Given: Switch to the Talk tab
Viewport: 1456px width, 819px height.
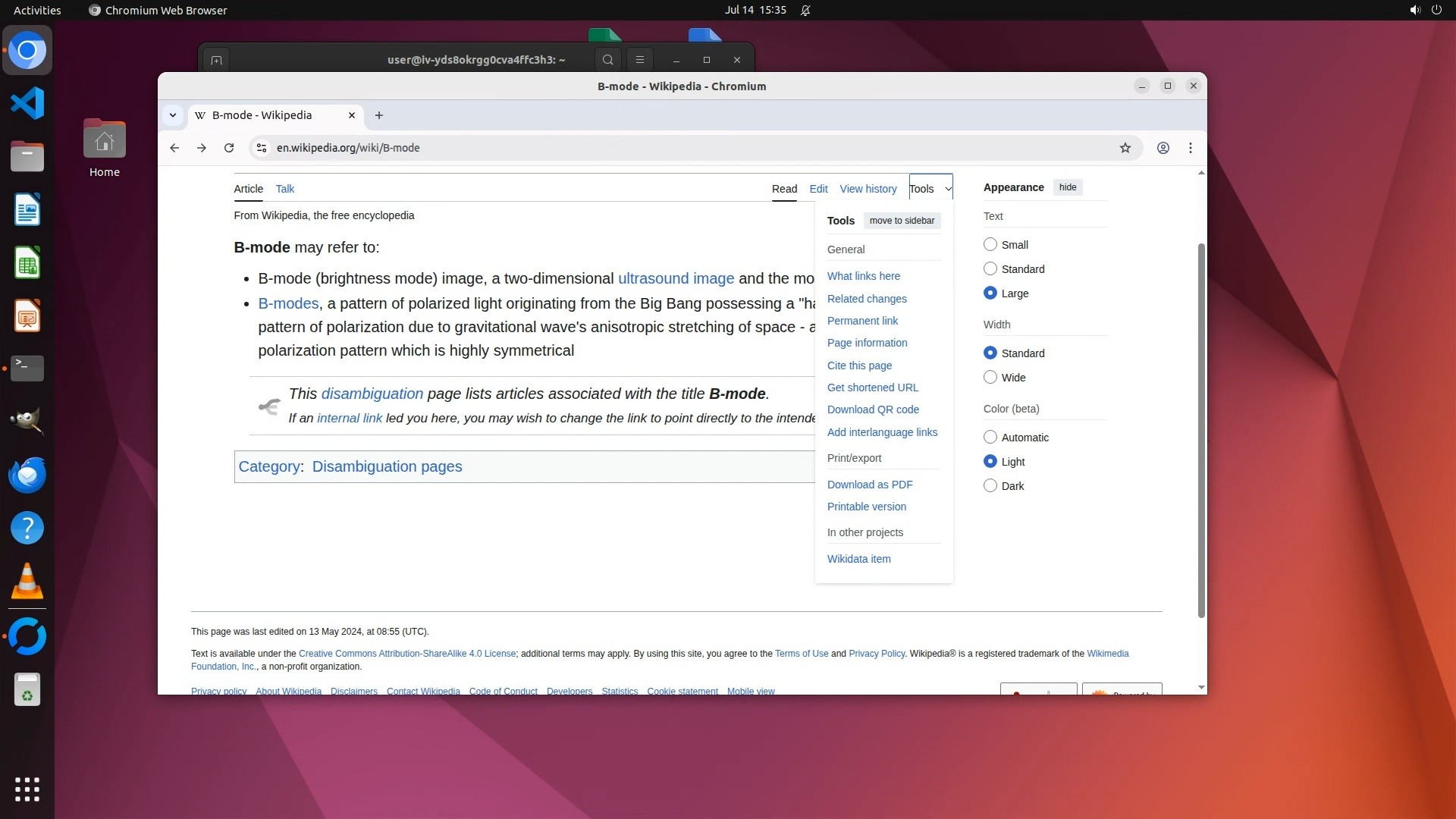Looking at the screenshot, I should click(x=285, y=189).
